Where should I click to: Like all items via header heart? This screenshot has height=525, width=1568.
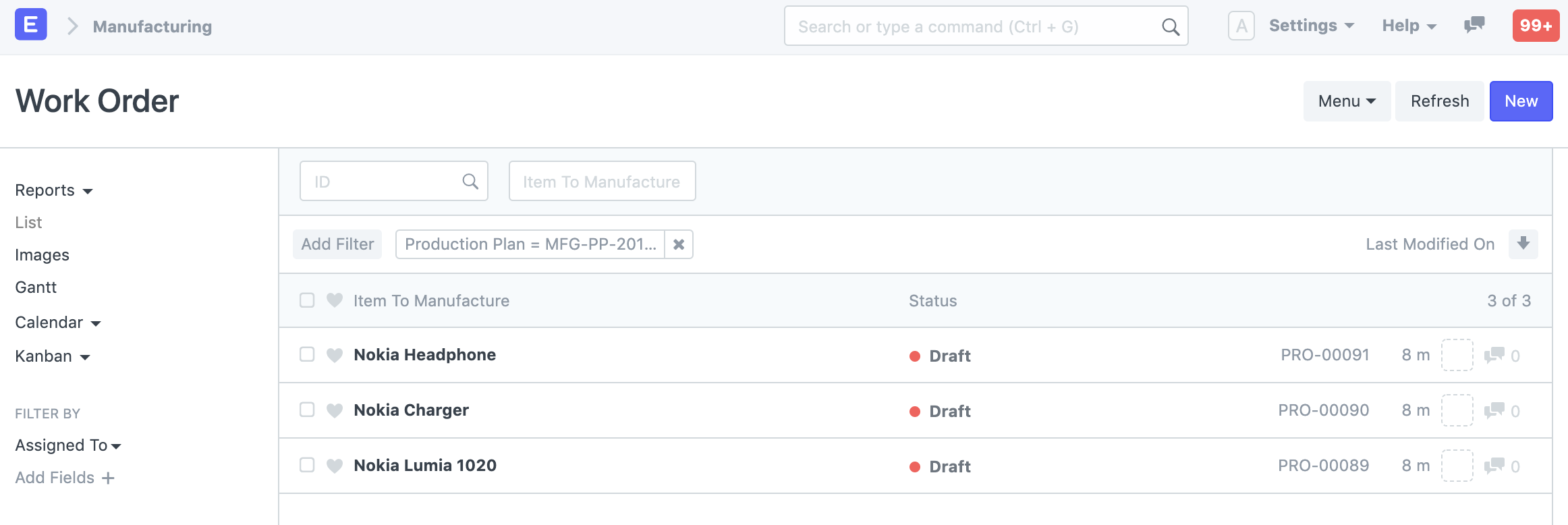click(x=335, y=300)
